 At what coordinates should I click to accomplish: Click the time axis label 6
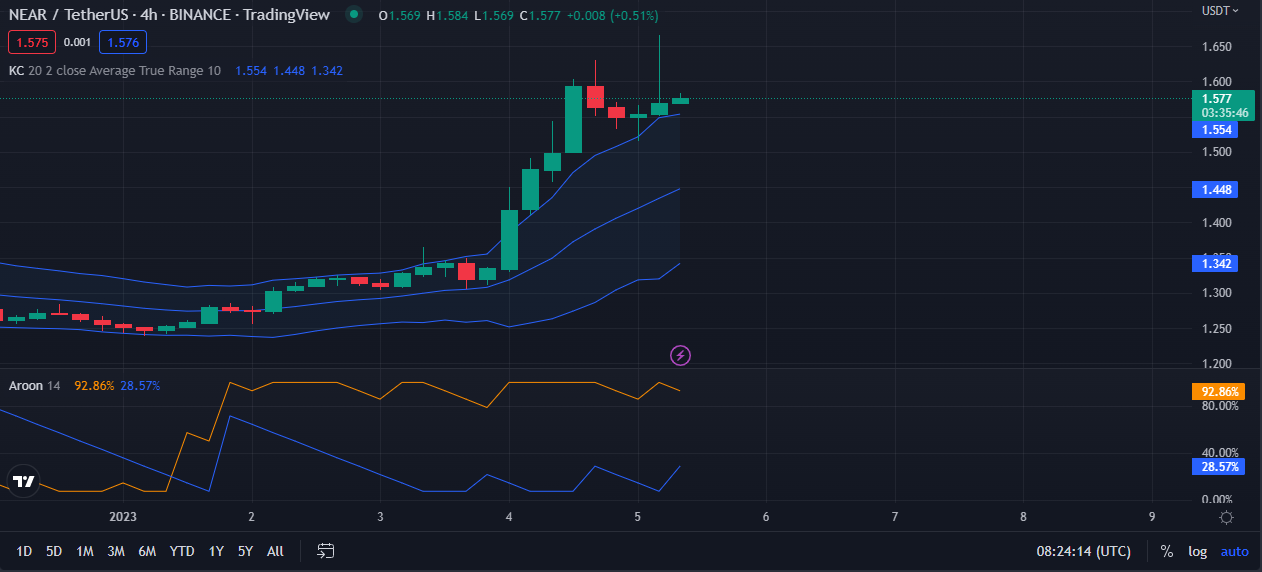point(766,517)
